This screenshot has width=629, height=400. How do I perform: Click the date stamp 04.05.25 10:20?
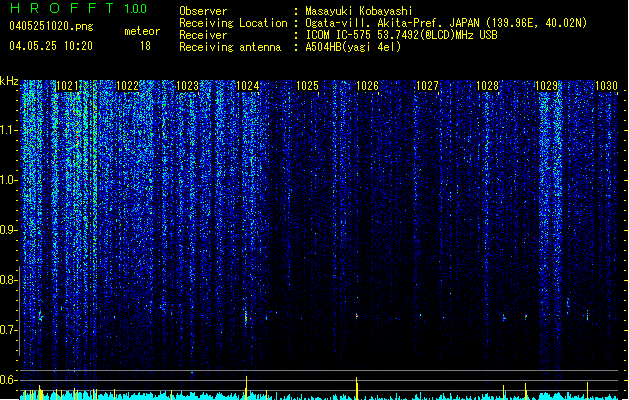pyautogui.click(x=51, y=46)
